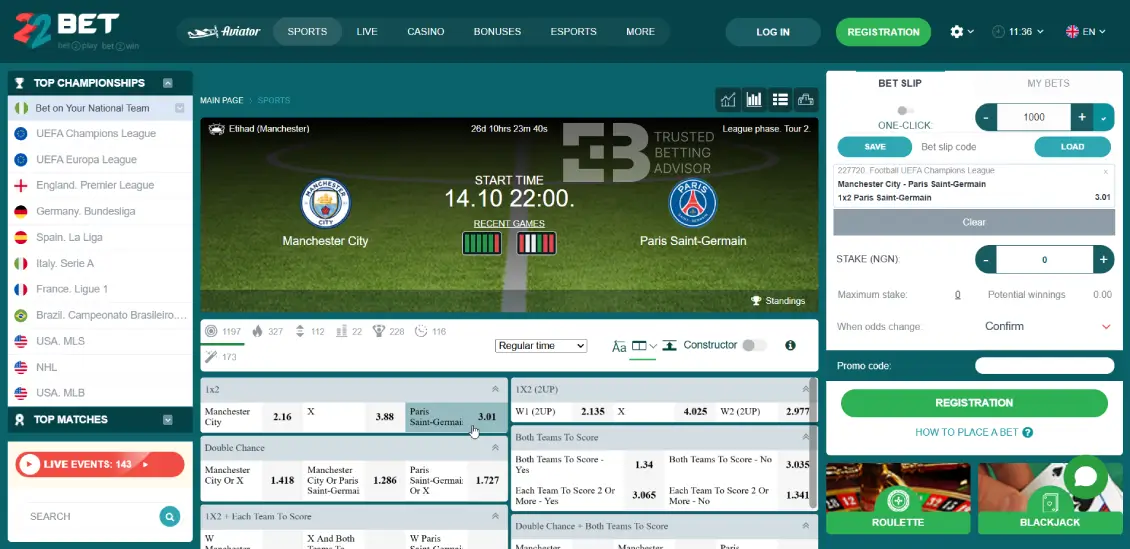This screenshot has height=549, width=1130.
Task: Select the up-down arrows filter 112
Action: click(301, 331)
